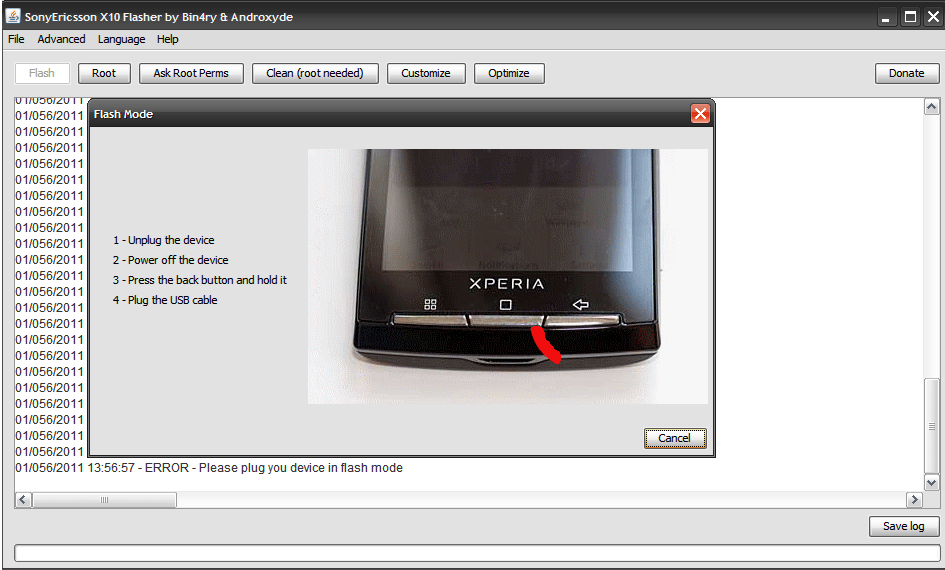The image size is (945, 570).
Task: Click the horizontal scroll-right arrow
Action: click(x=914, y=500)
